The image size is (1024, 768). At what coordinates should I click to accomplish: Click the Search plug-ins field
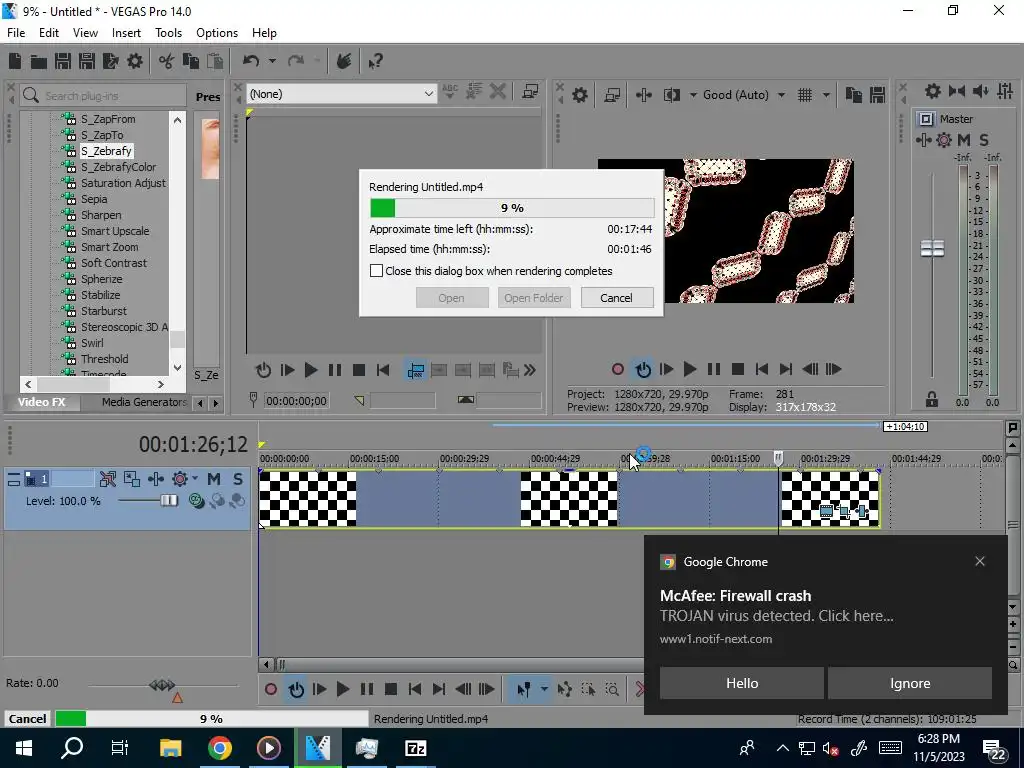pyautogui.click(x=103, y=96)
